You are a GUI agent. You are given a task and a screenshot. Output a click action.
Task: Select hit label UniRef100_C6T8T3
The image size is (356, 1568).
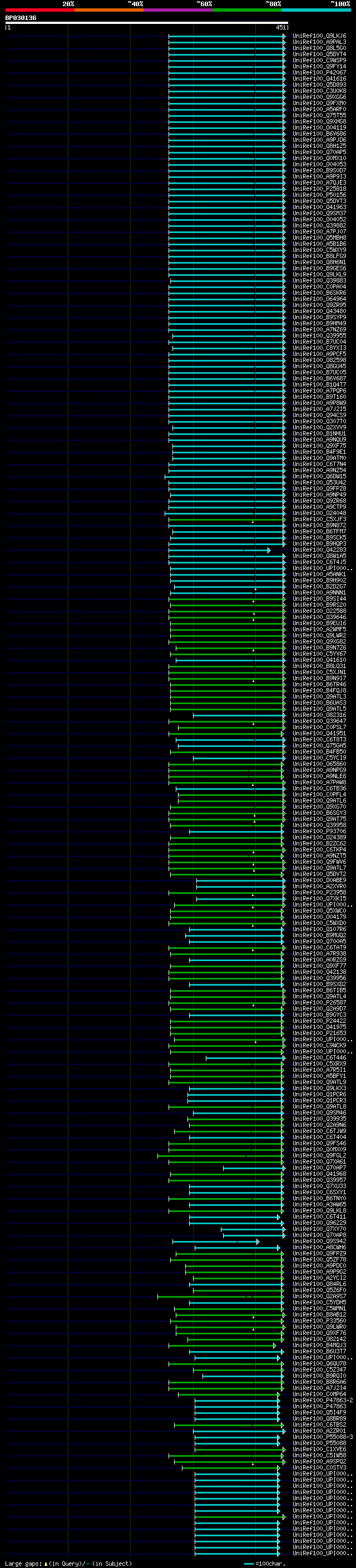[x=319, y=740]
